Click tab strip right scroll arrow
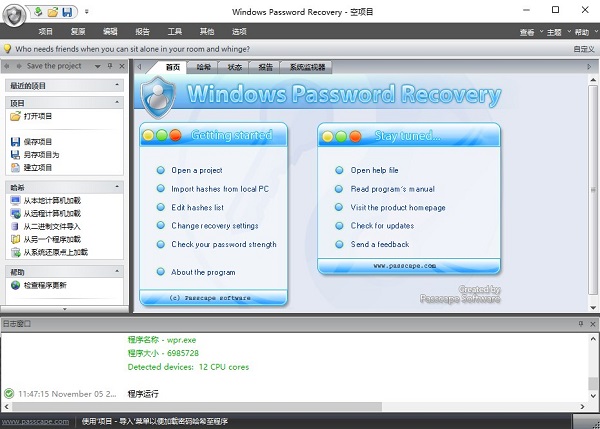 pyautogui.click(x=589, y=67)
